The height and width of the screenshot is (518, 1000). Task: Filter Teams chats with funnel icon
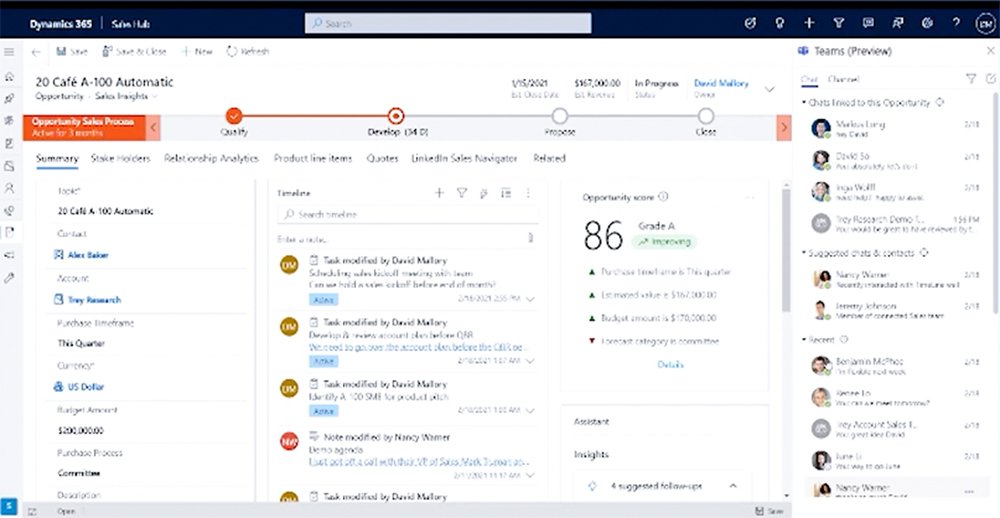[971, 79]
